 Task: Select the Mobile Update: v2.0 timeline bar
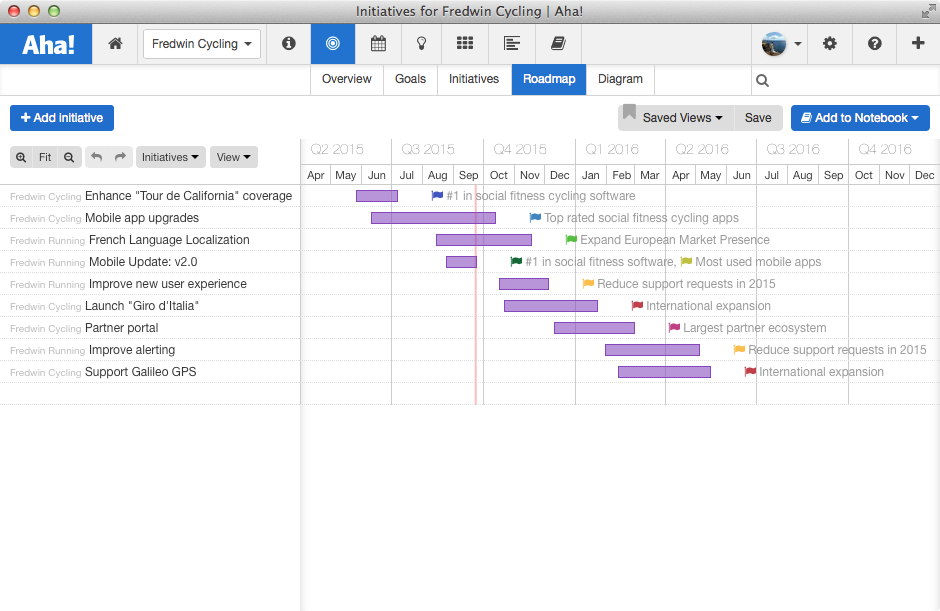coord(461,261)
